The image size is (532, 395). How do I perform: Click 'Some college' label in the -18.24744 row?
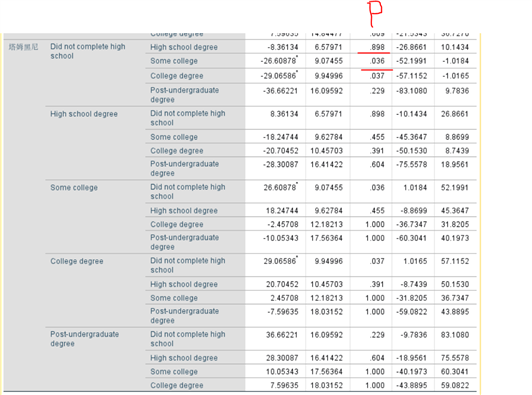(x=174, y=137)
